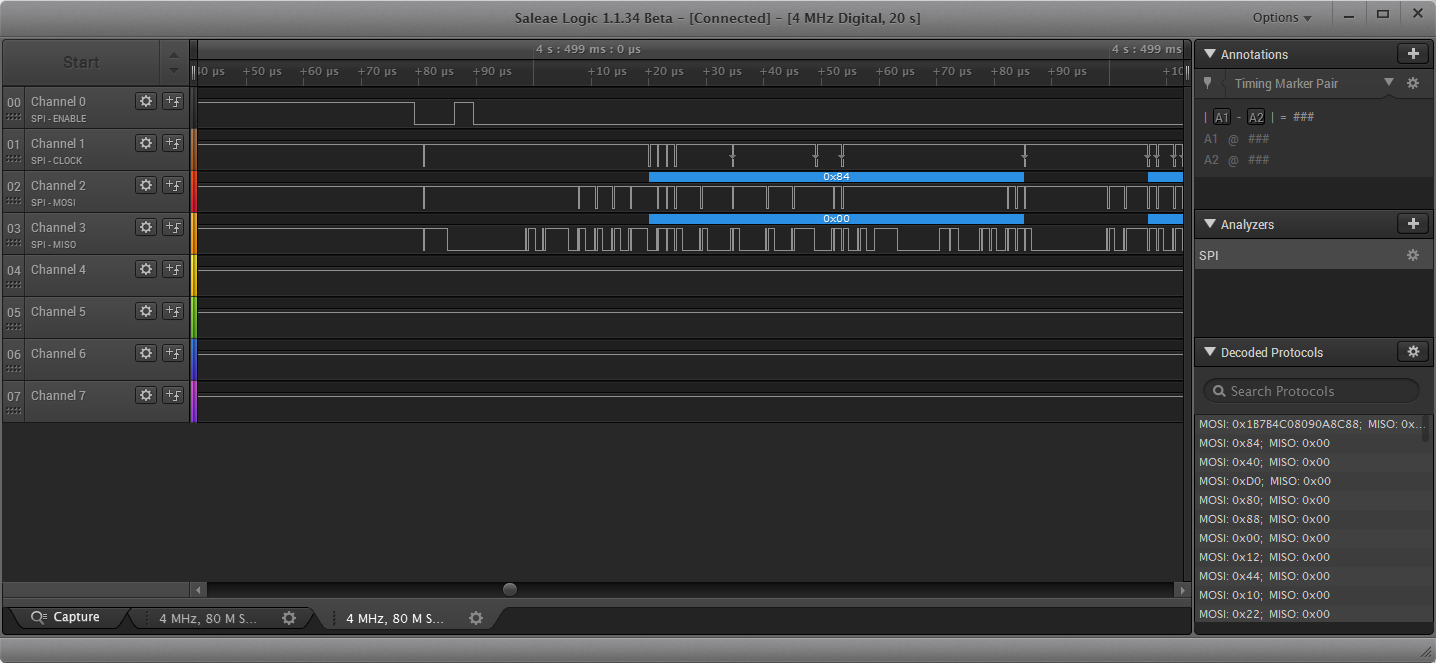Click the 0x84 decoded MOSI bubble
The image size is (1436, 663).
click(x=836, y=176)
